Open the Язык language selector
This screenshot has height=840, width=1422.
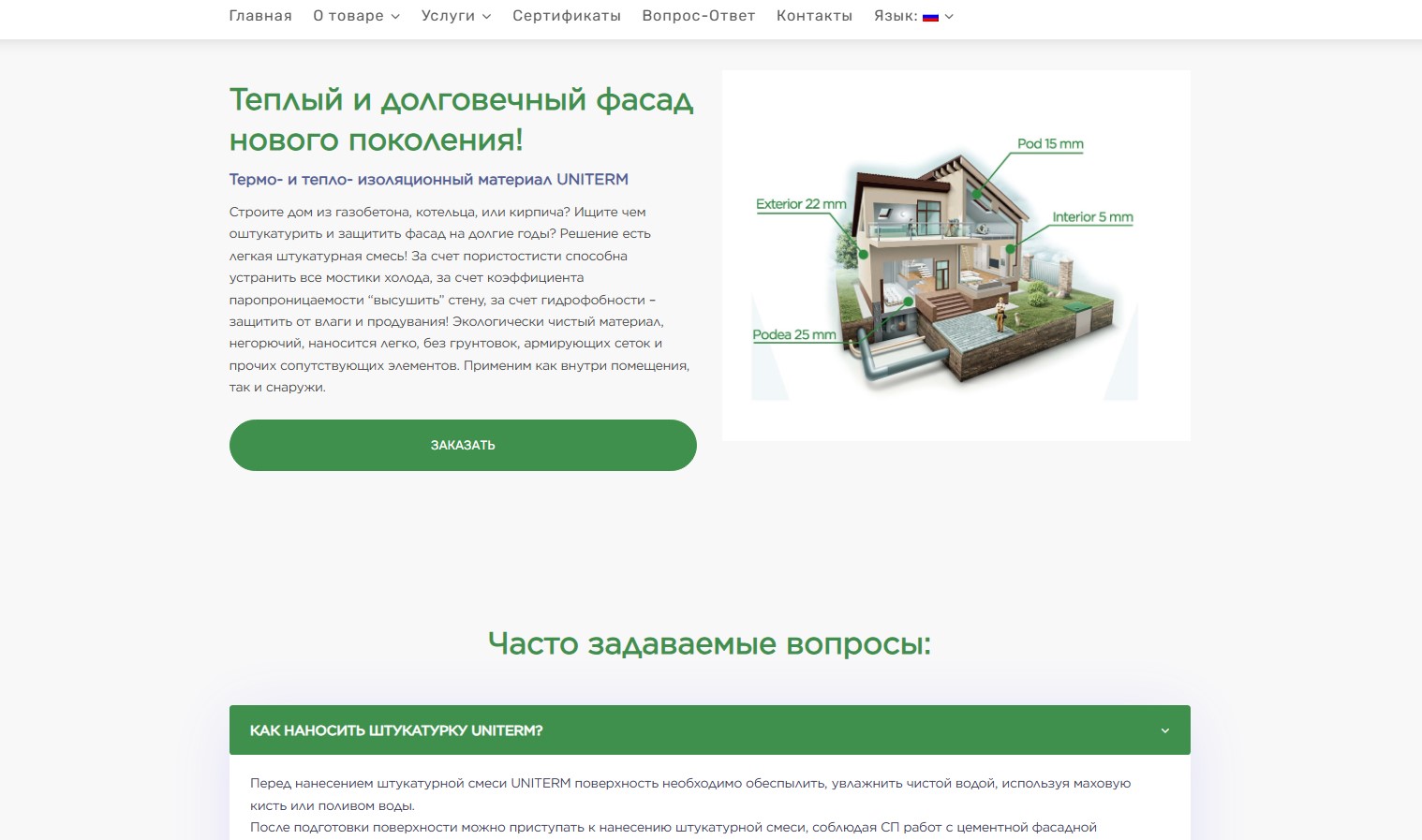tap(913, 16)
